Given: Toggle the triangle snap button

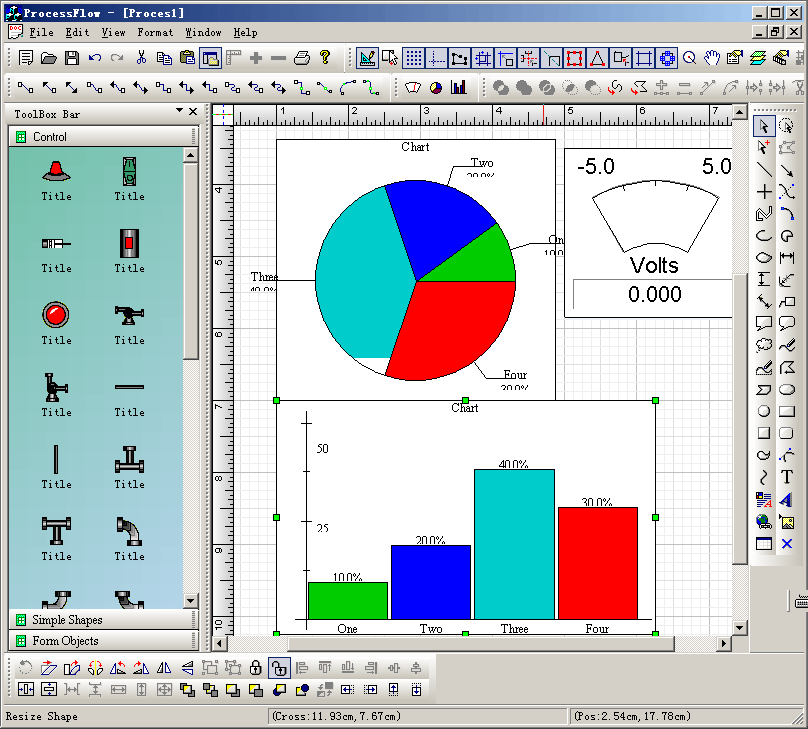Looking at the screenshot, I should click(x=598, y=58).
